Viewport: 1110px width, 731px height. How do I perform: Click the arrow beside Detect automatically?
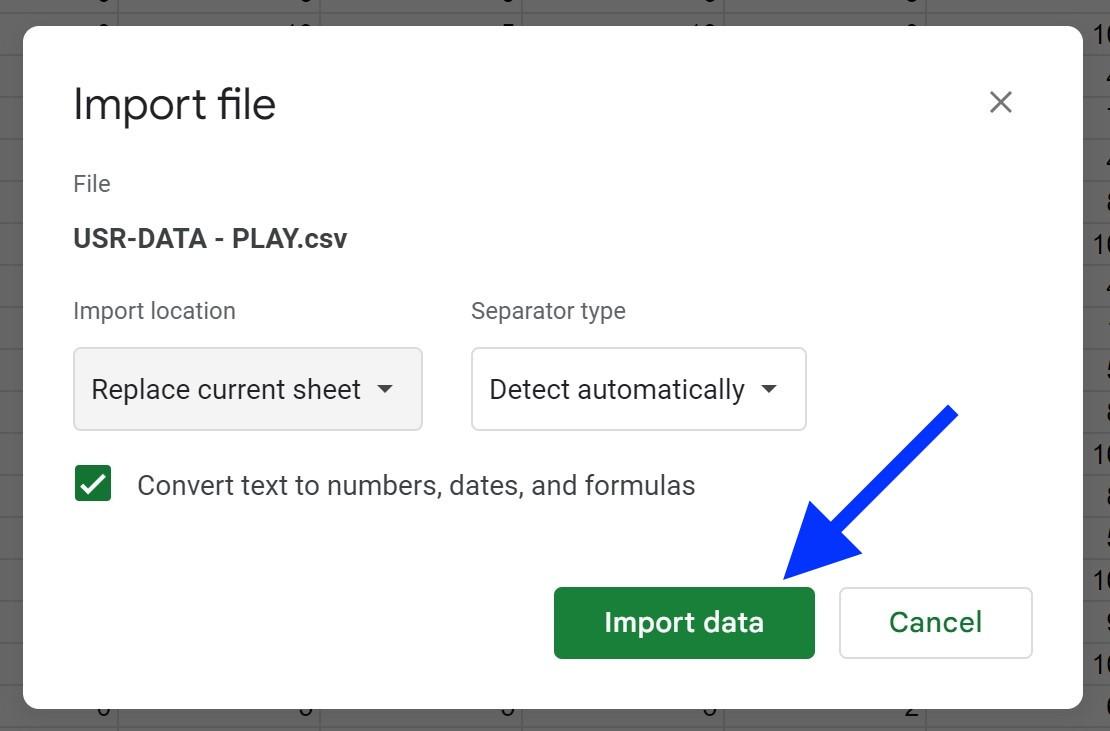coord(769,389)
